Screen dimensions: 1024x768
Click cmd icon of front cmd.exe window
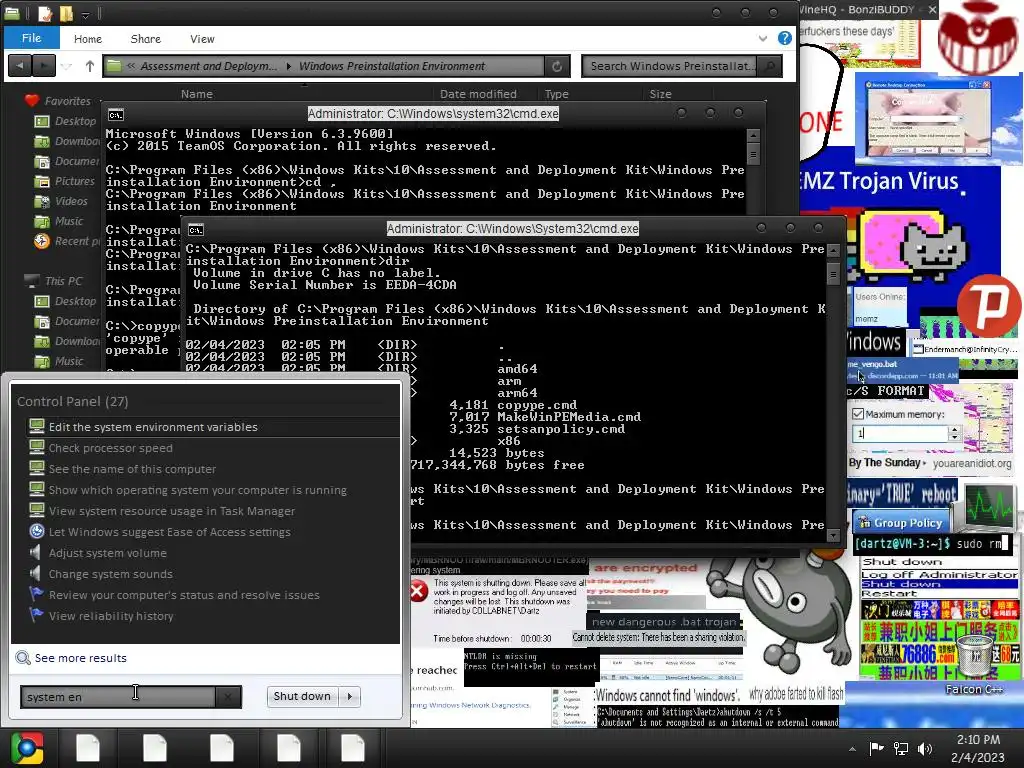[196, 230]
